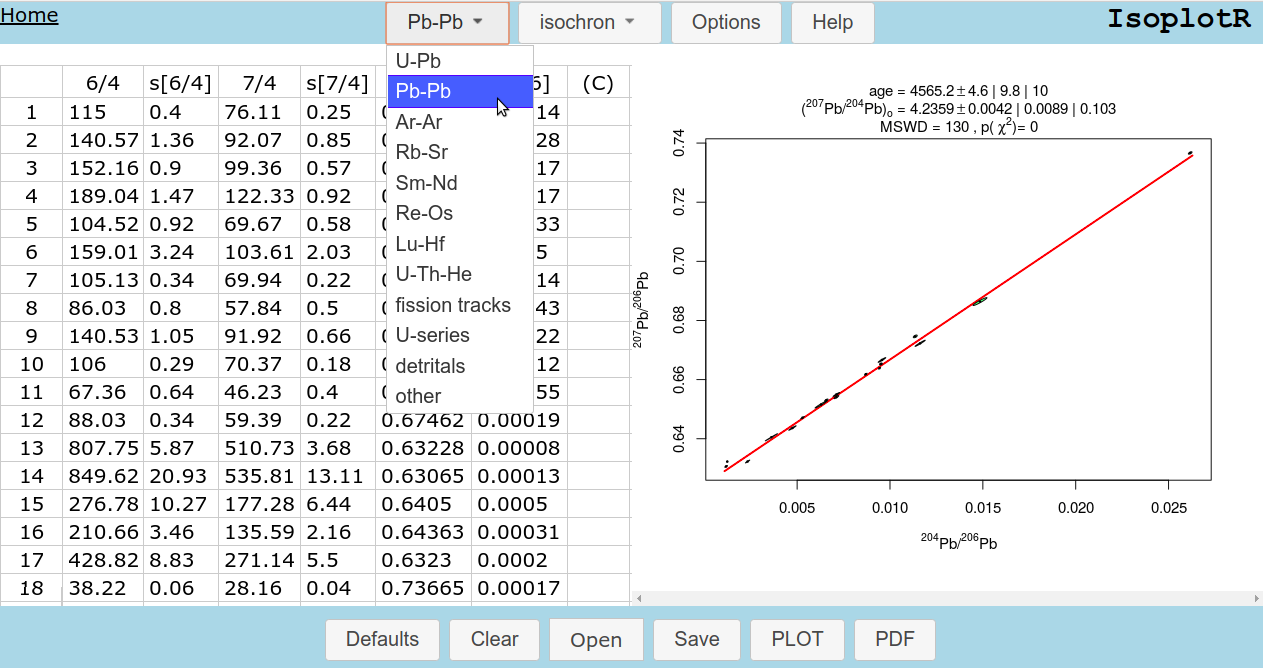Choose U-Th-He in the dropdown
The width and height of the screenshot is (1263, 668).
click(433, 274)
